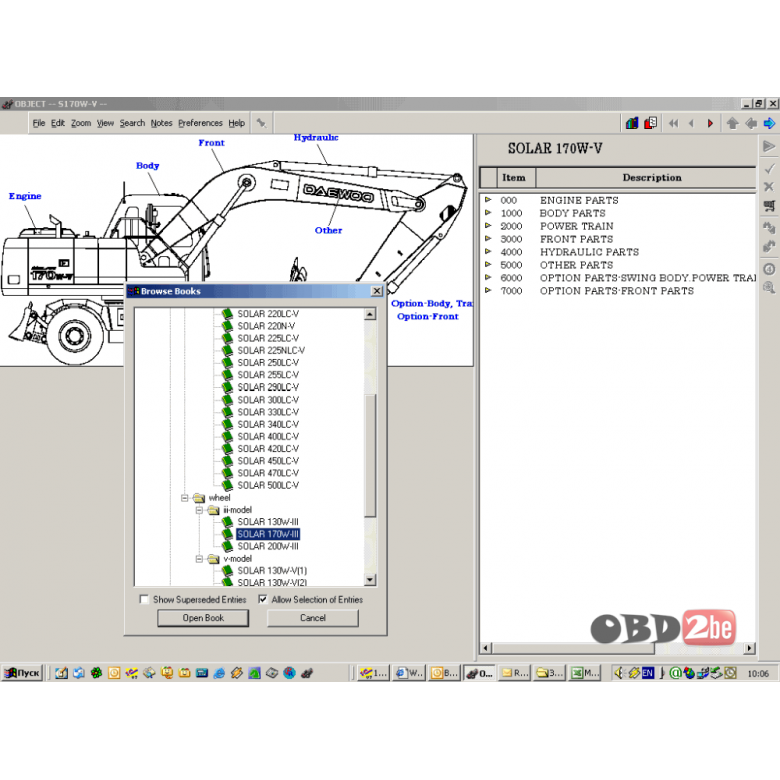The height and width of the screenshot is (780, 780).
Task: Click the grey back arrow icon
Action: [751, 123]
